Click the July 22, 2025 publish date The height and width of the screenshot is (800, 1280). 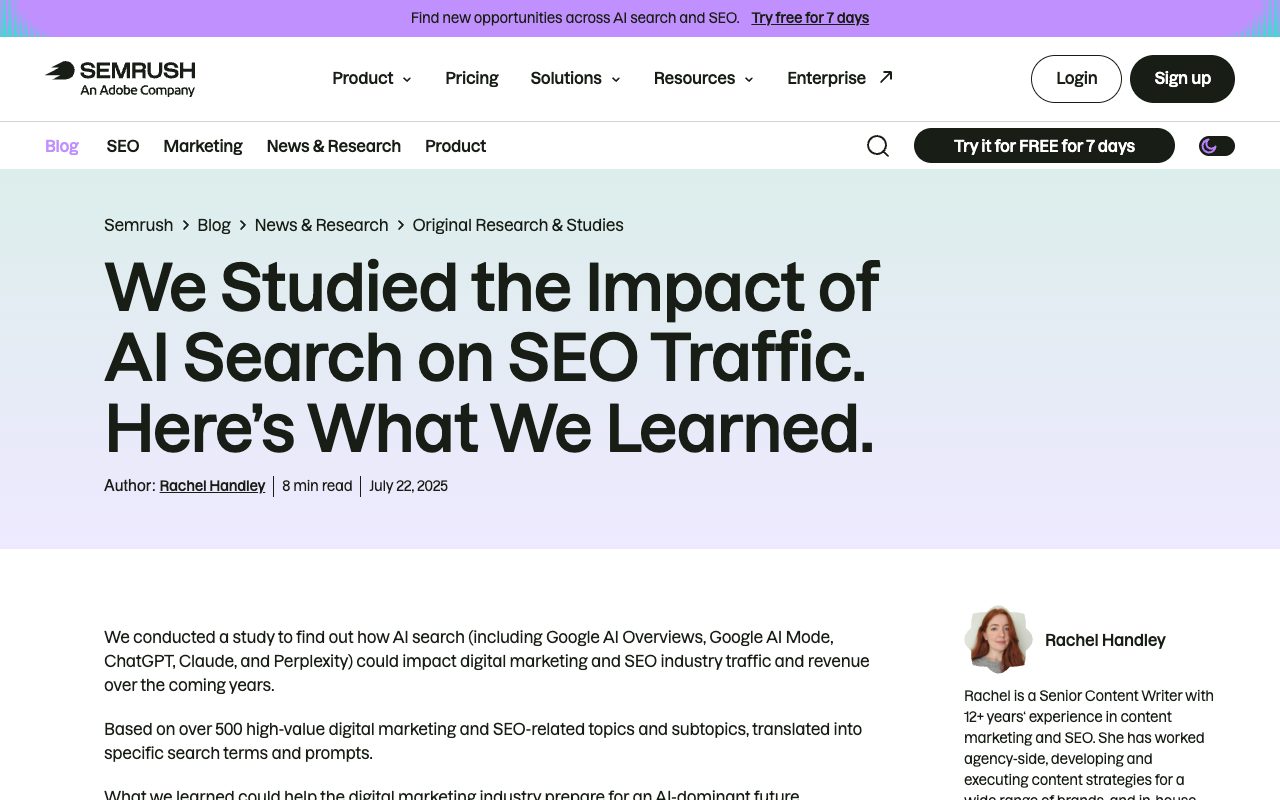[x=408, y=486]
